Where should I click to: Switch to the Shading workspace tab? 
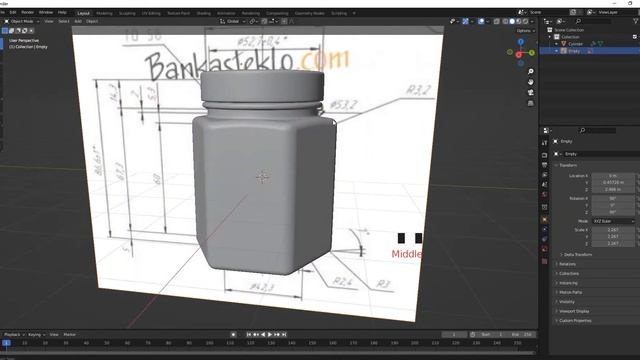point(203,13)
